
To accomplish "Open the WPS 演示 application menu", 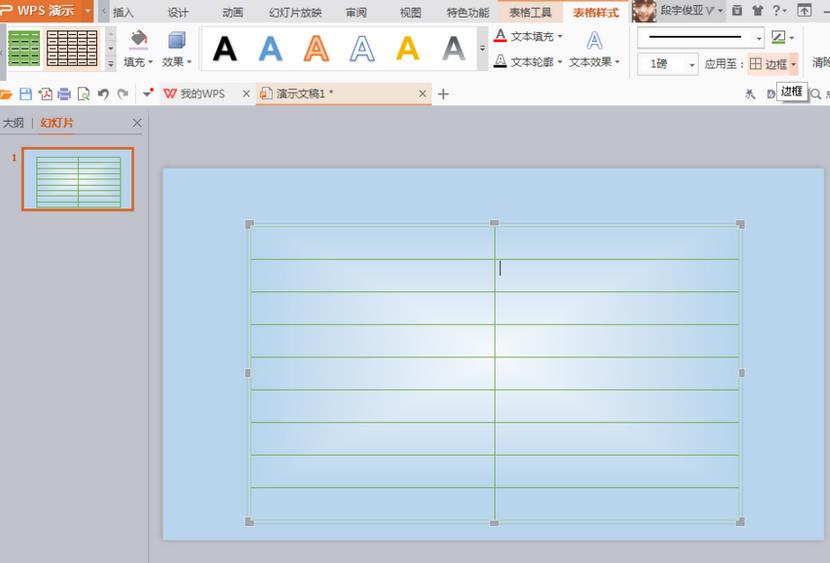I will [47, 11].
